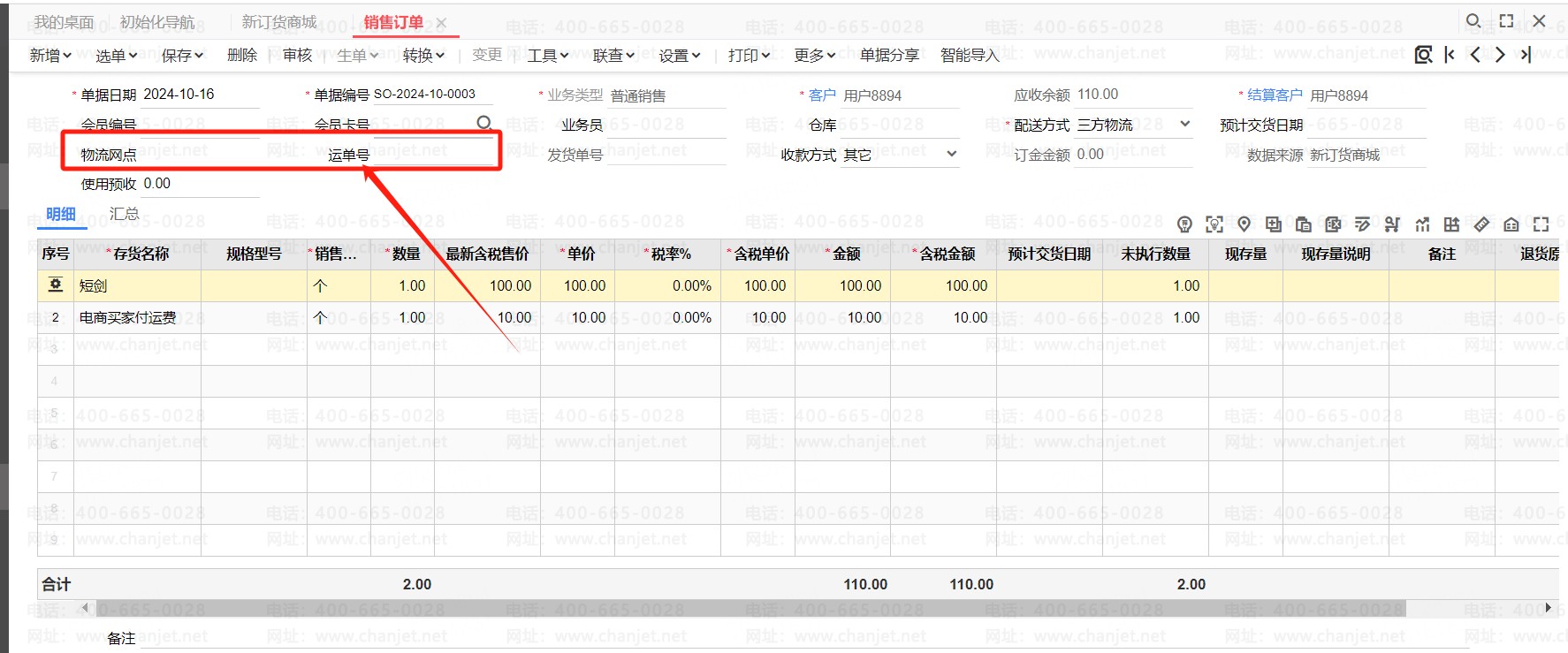Open the 打印 dropdown
Screen dimensions: 1568x653
click(750, 56)
